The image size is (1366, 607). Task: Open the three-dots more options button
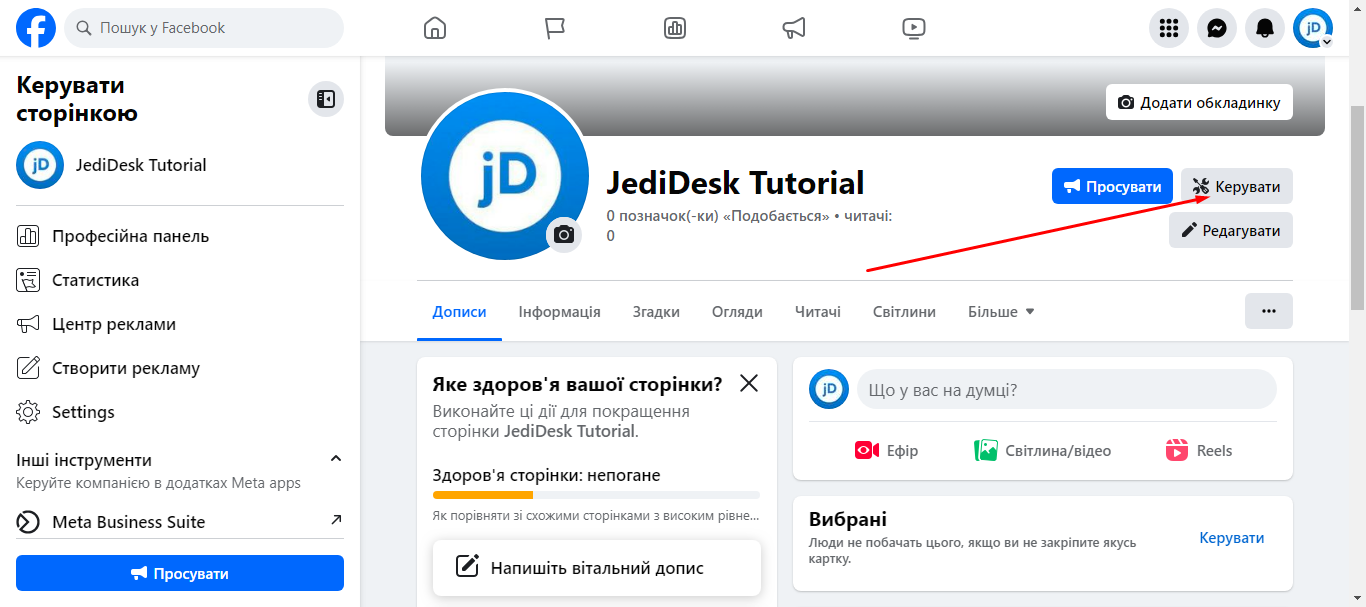(x=1269, y=311)
